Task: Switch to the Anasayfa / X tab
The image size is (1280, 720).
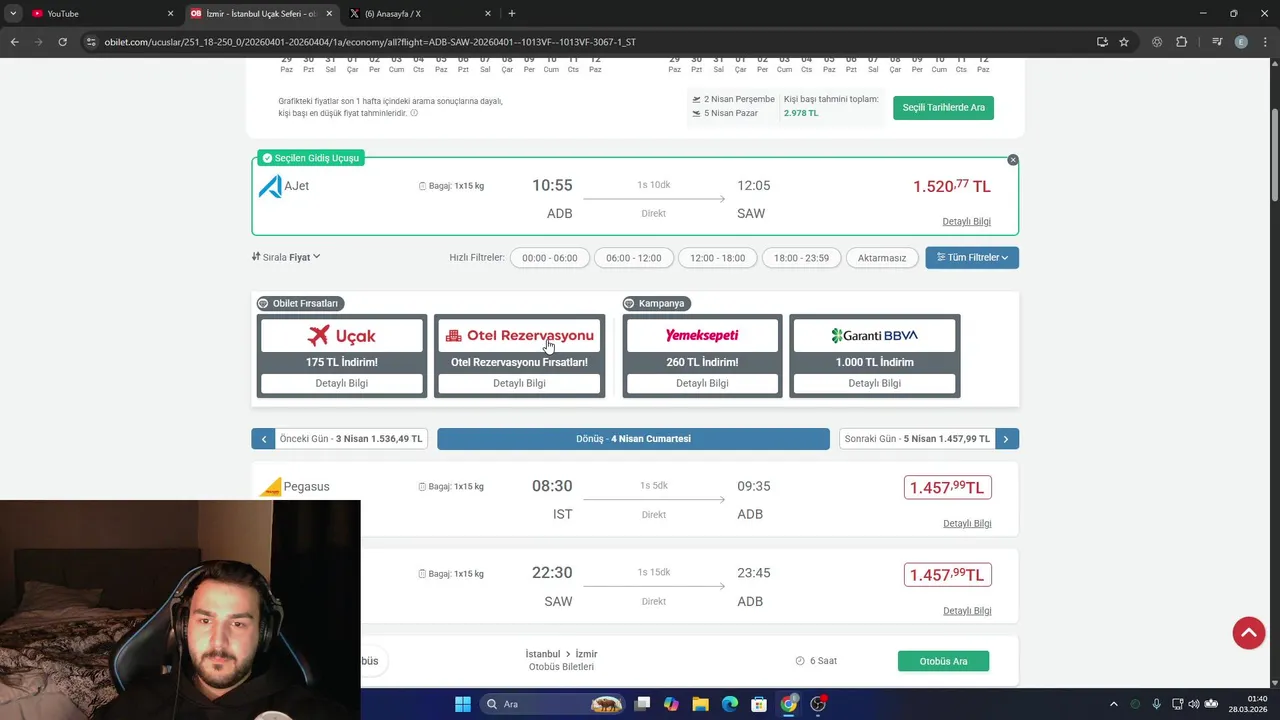Action: pyautogui.click(x=420, y=14)
